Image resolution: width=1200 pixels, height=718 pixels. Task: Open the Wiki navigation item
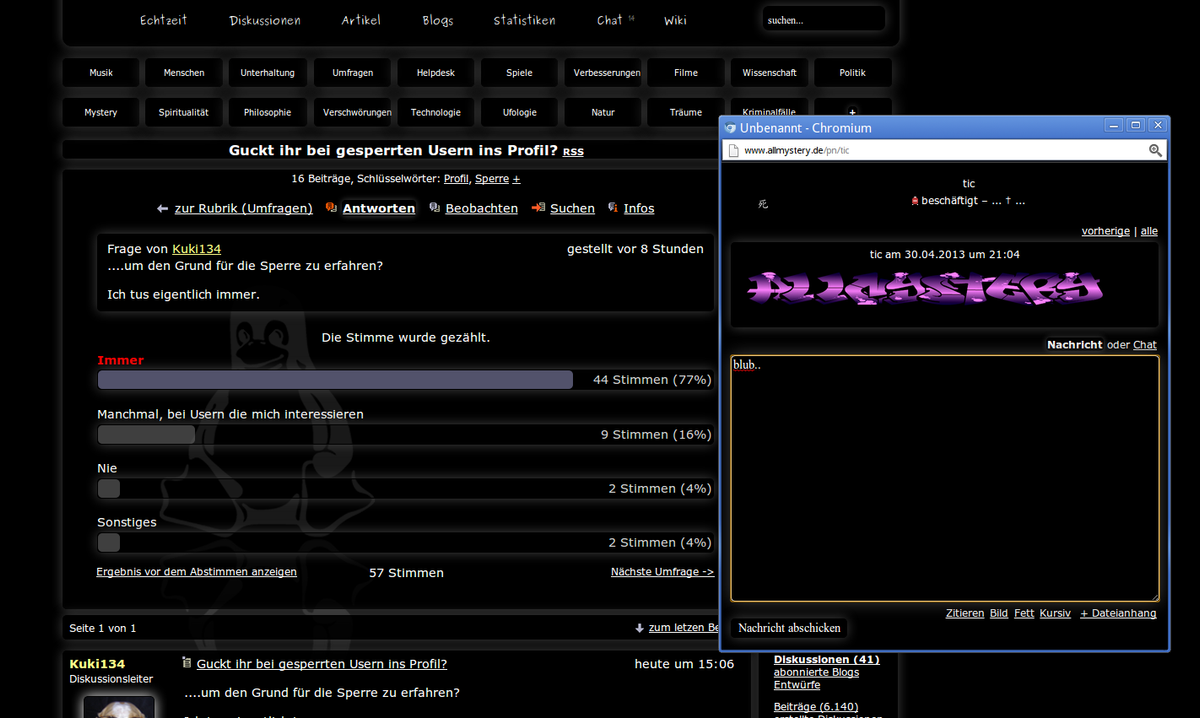[x=675, y=20]
